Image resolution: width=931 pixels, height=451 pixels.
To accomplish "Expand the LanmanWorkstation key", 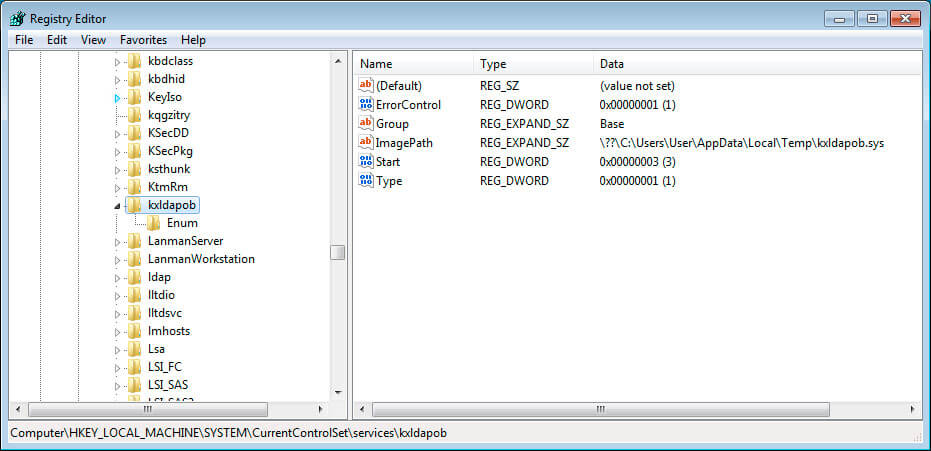I will click(117, 259).
